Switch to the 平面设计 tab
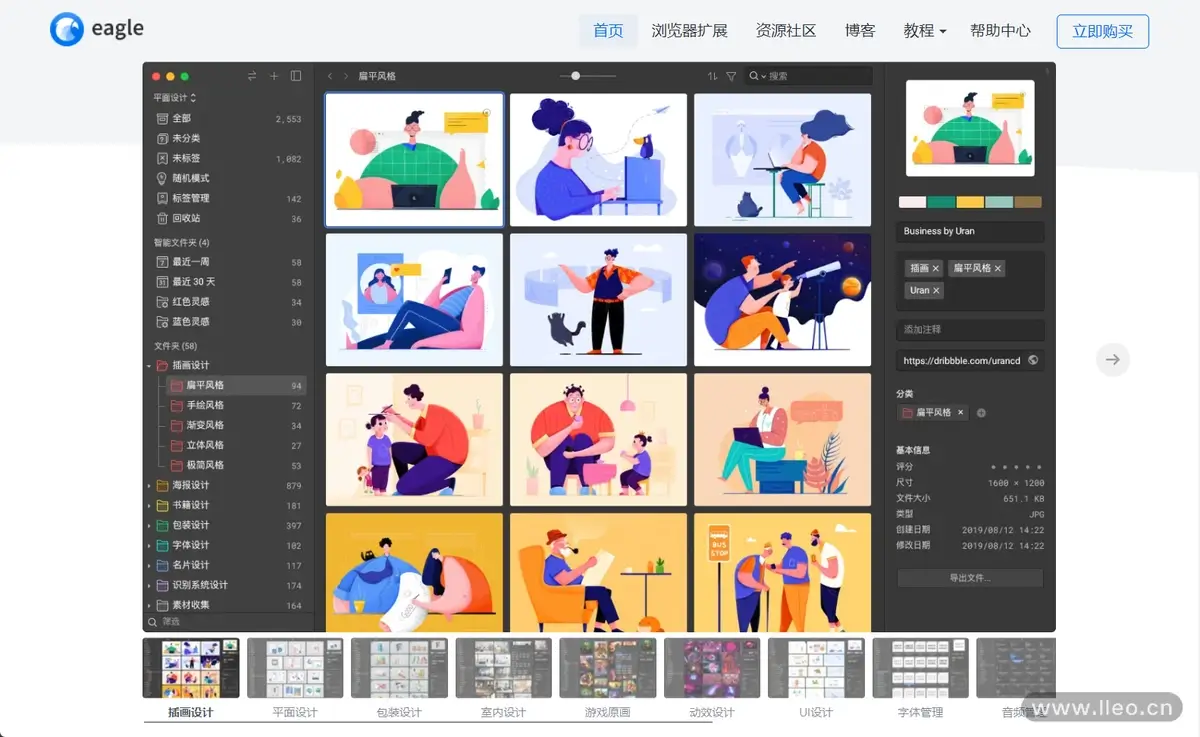 point(295,712)
